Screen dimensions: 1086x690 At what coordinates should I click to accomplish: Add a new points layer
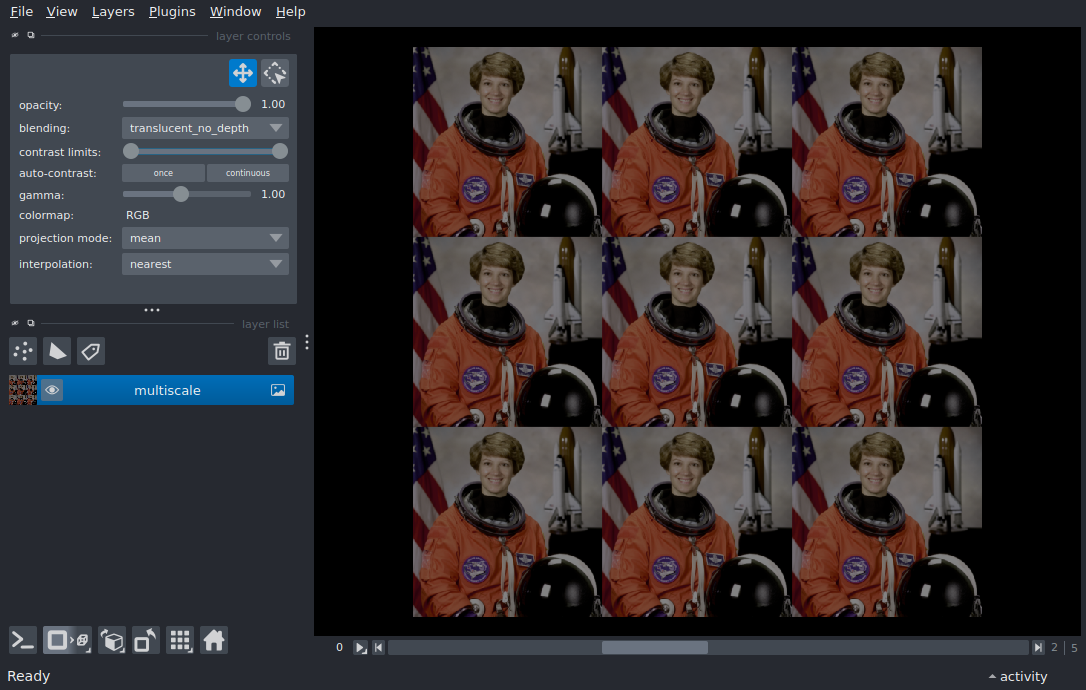point(23,351)
